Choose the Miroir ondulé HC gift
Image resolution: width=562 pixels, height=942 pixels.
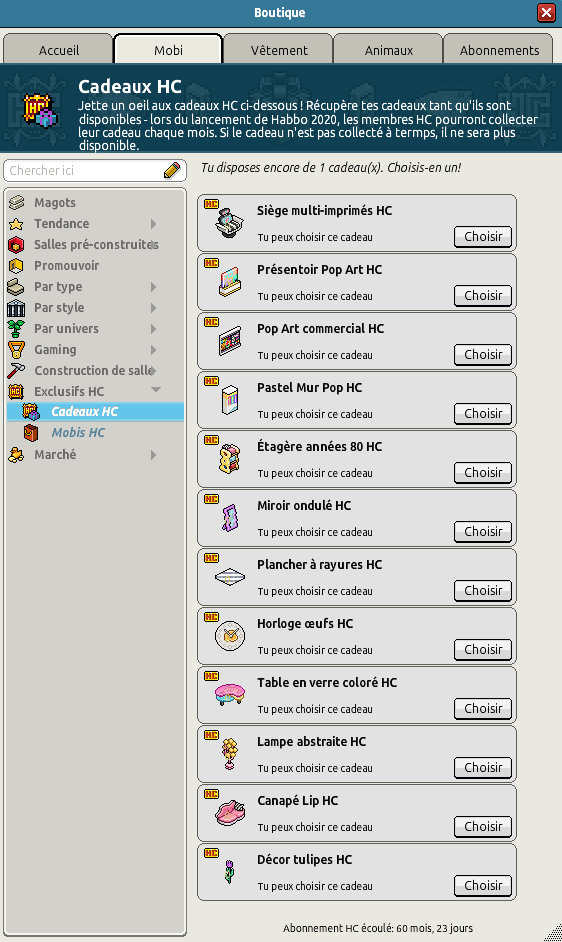point(483,532)
